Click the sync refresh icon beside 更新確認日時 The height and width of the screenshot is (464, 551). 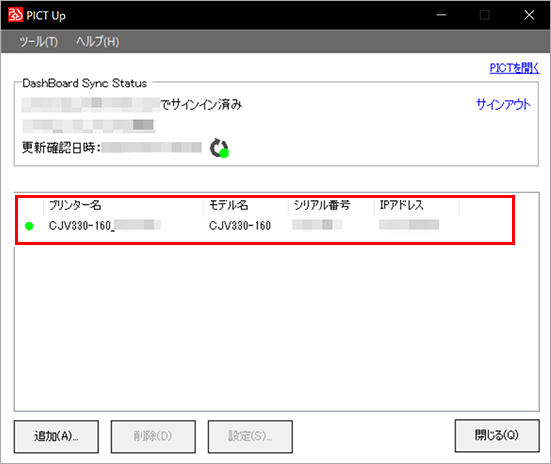tap(219, 148)
